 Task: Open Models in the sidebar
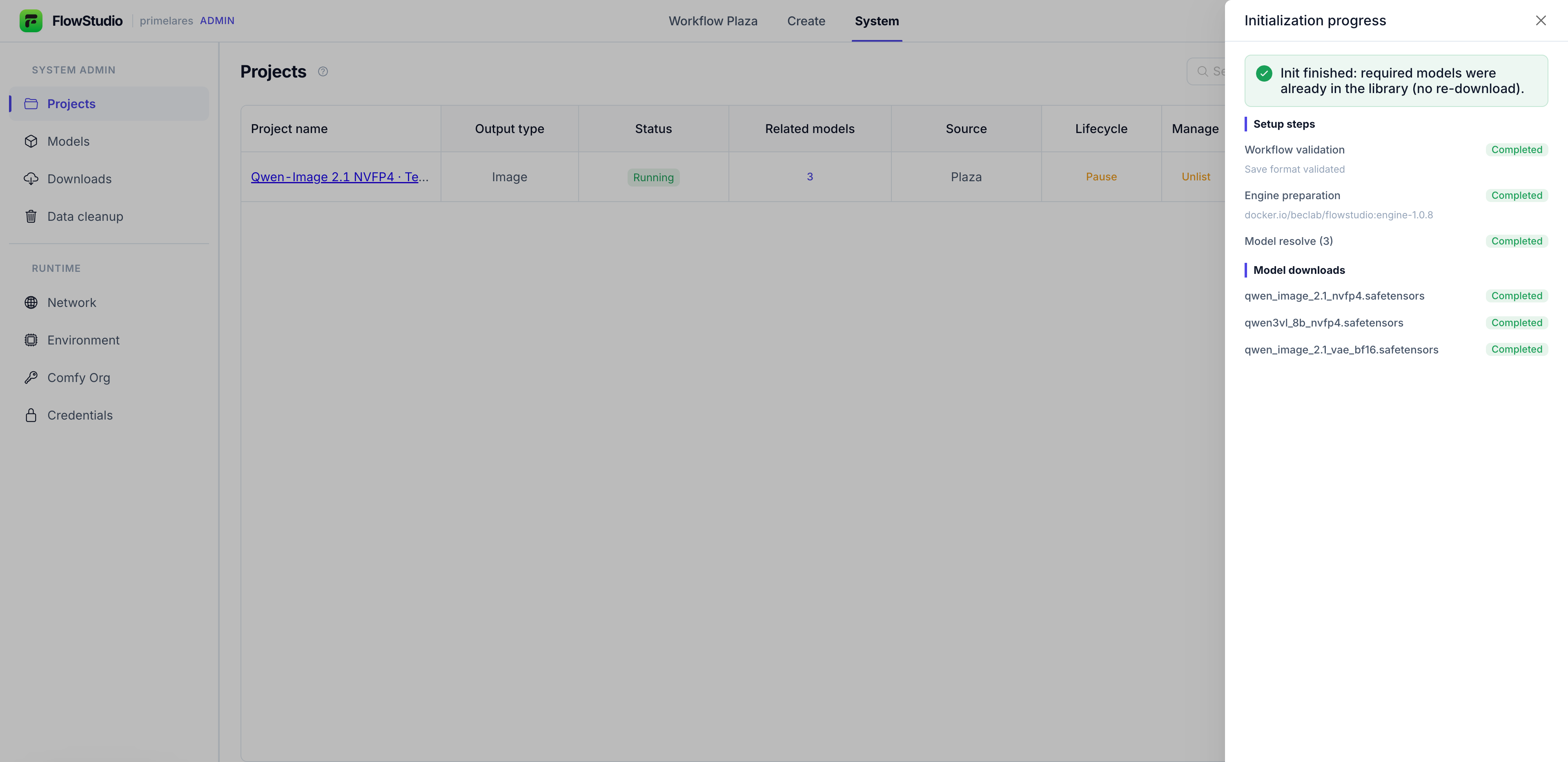109,141
